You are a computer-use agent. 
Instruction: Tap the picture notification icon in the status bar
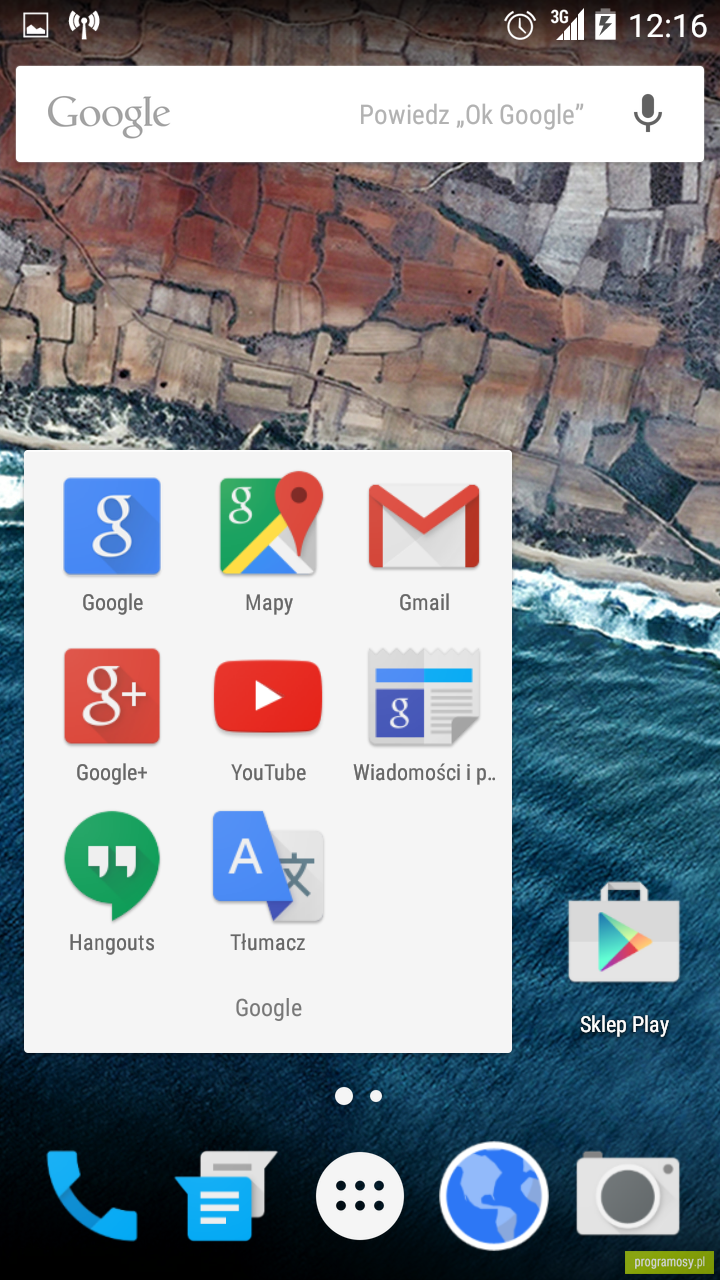pos(36,25)
